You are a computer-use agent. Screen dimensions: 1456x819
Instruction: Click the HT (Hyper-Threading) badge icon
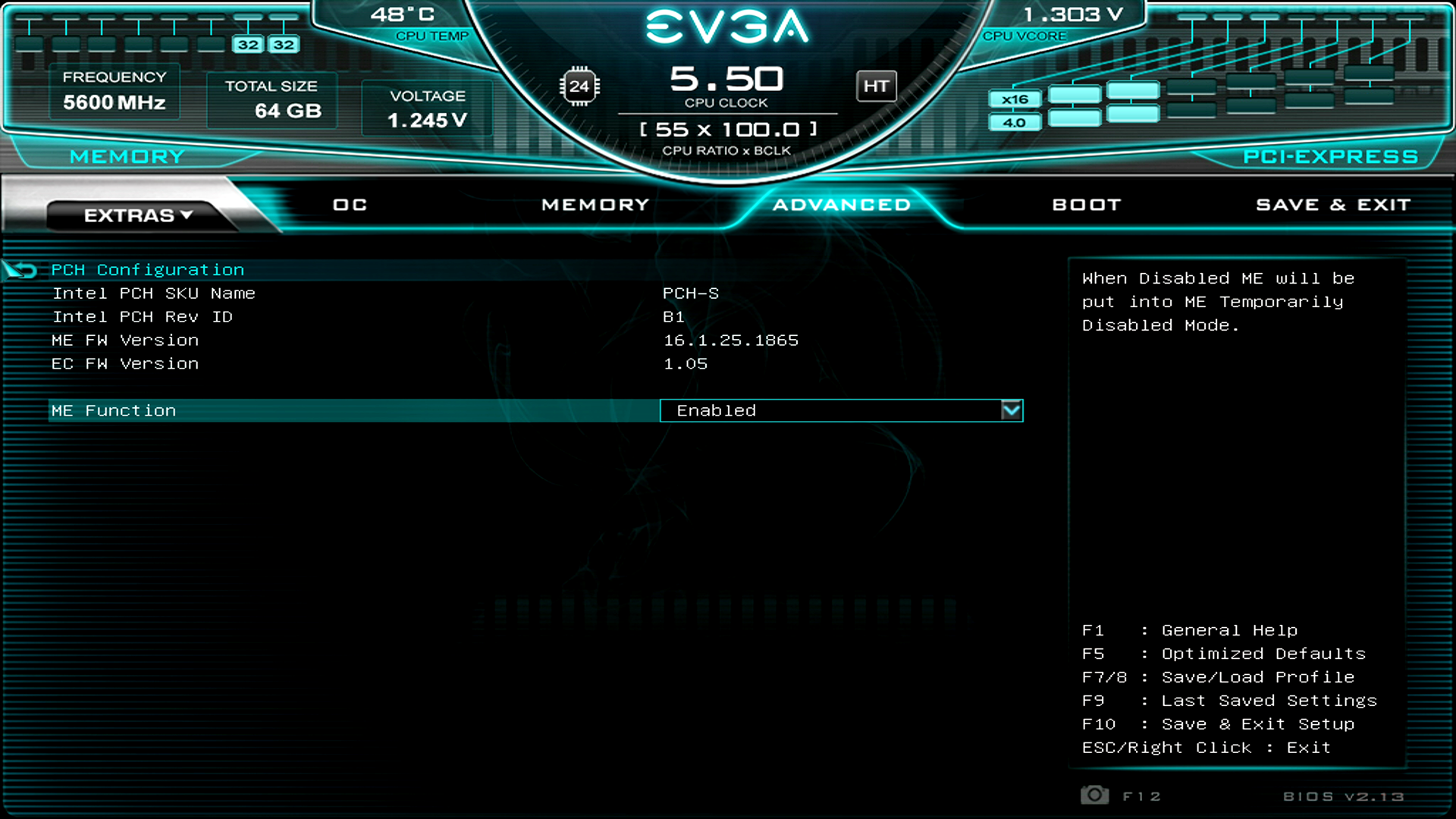(x=877, y=86)
